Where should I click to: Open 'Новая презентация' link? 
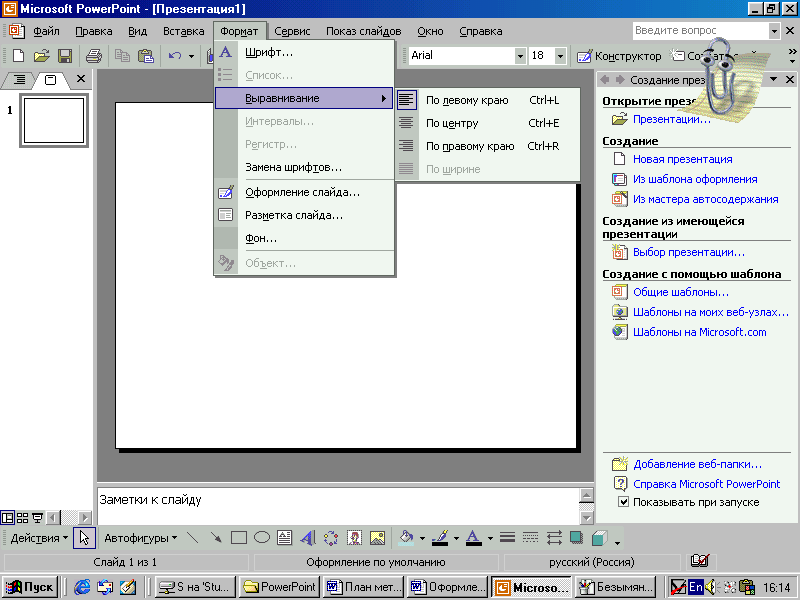point(683,159)
